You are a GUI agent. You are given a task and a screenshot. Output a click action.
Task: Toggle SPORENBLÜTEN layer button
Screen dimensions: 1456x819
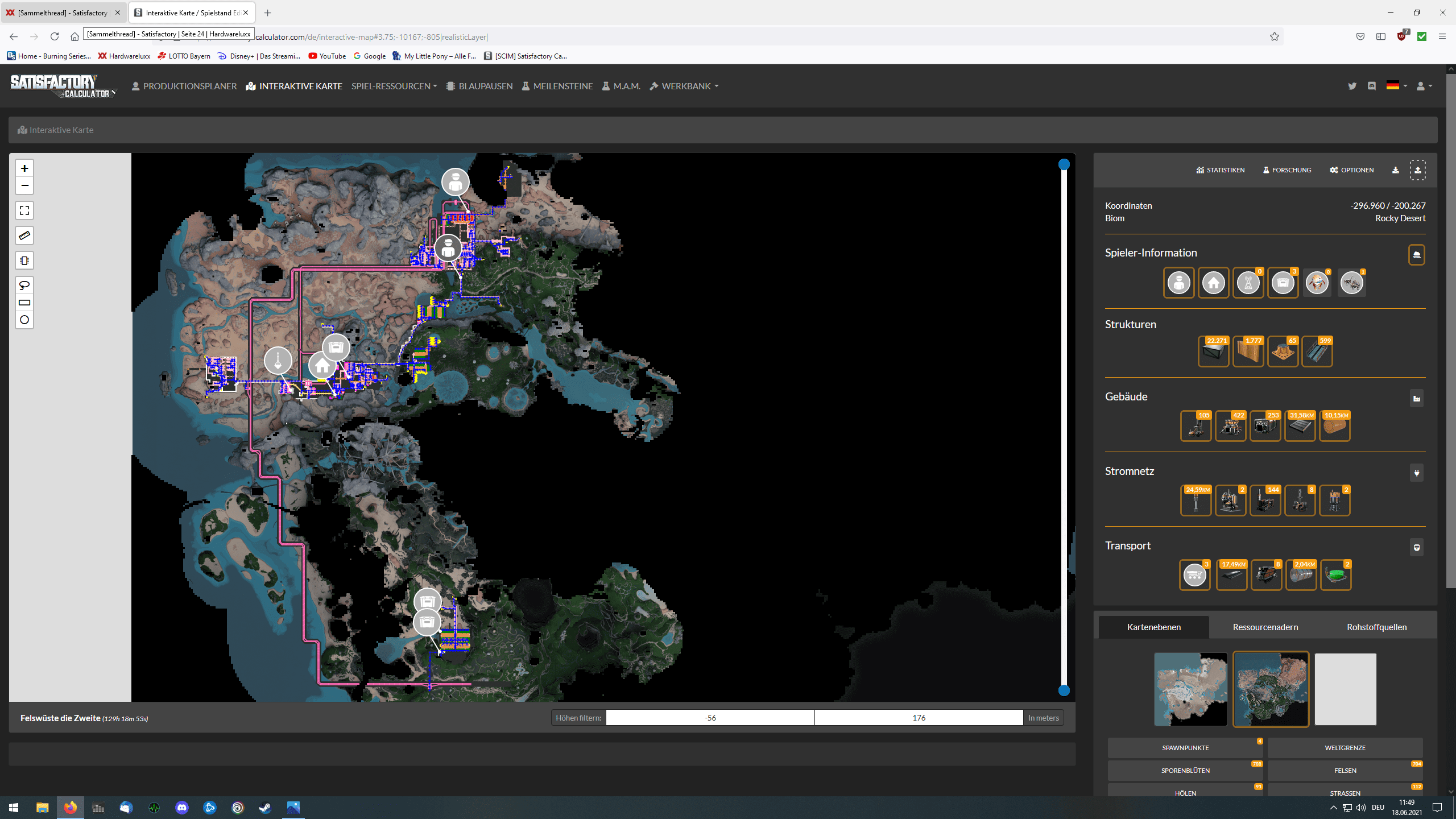coord(1185,771)
